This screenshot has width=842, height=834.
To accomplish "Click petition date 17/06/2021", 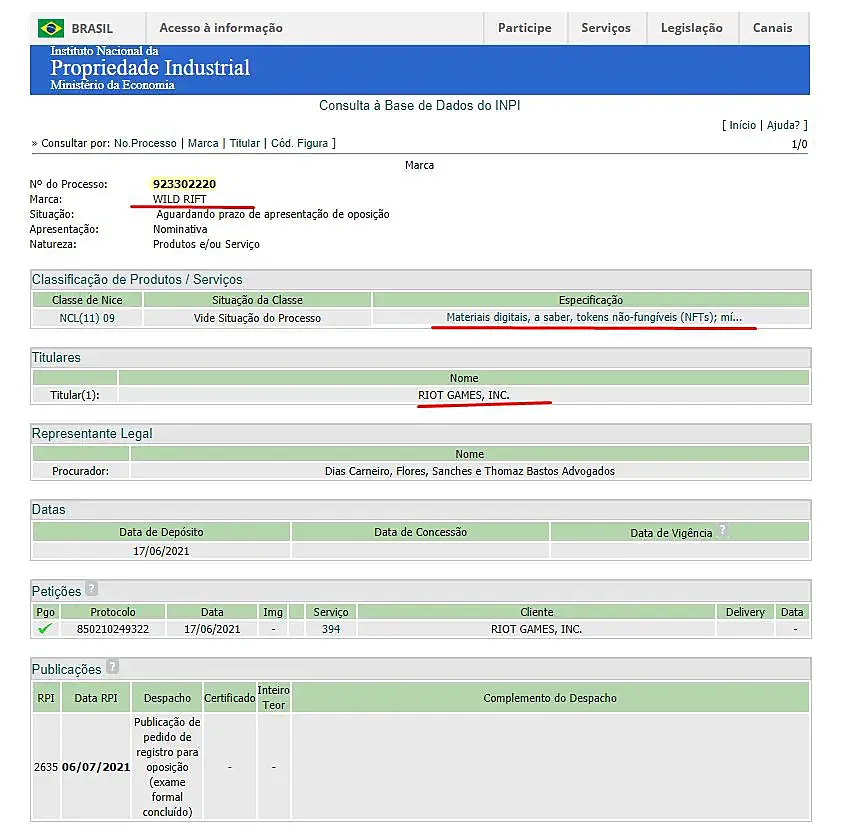I will point(212,629).
